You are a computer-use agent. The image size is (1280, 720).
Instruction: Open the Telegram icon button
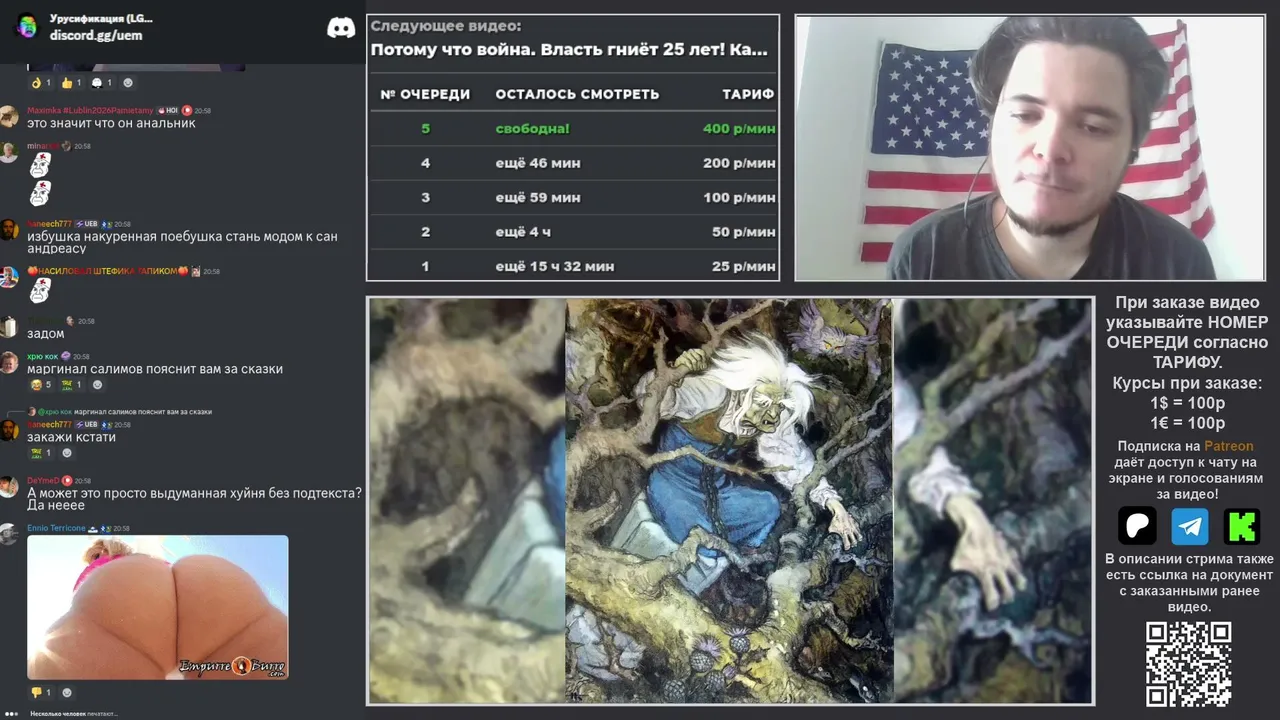1190,526
